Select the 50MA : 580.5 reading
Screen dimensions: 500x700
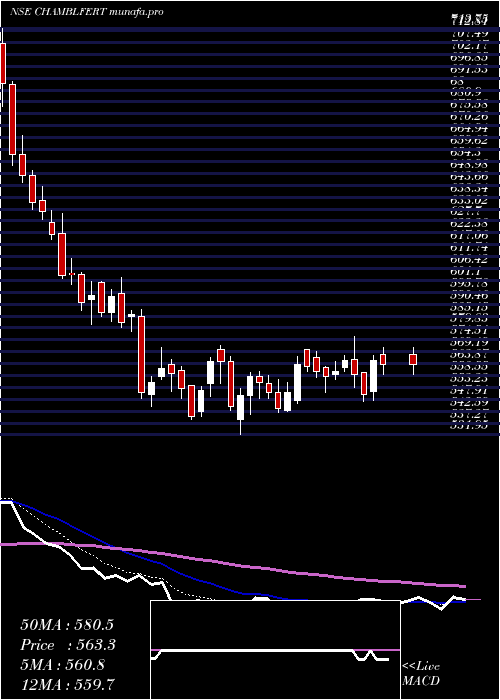click(67, 625)
